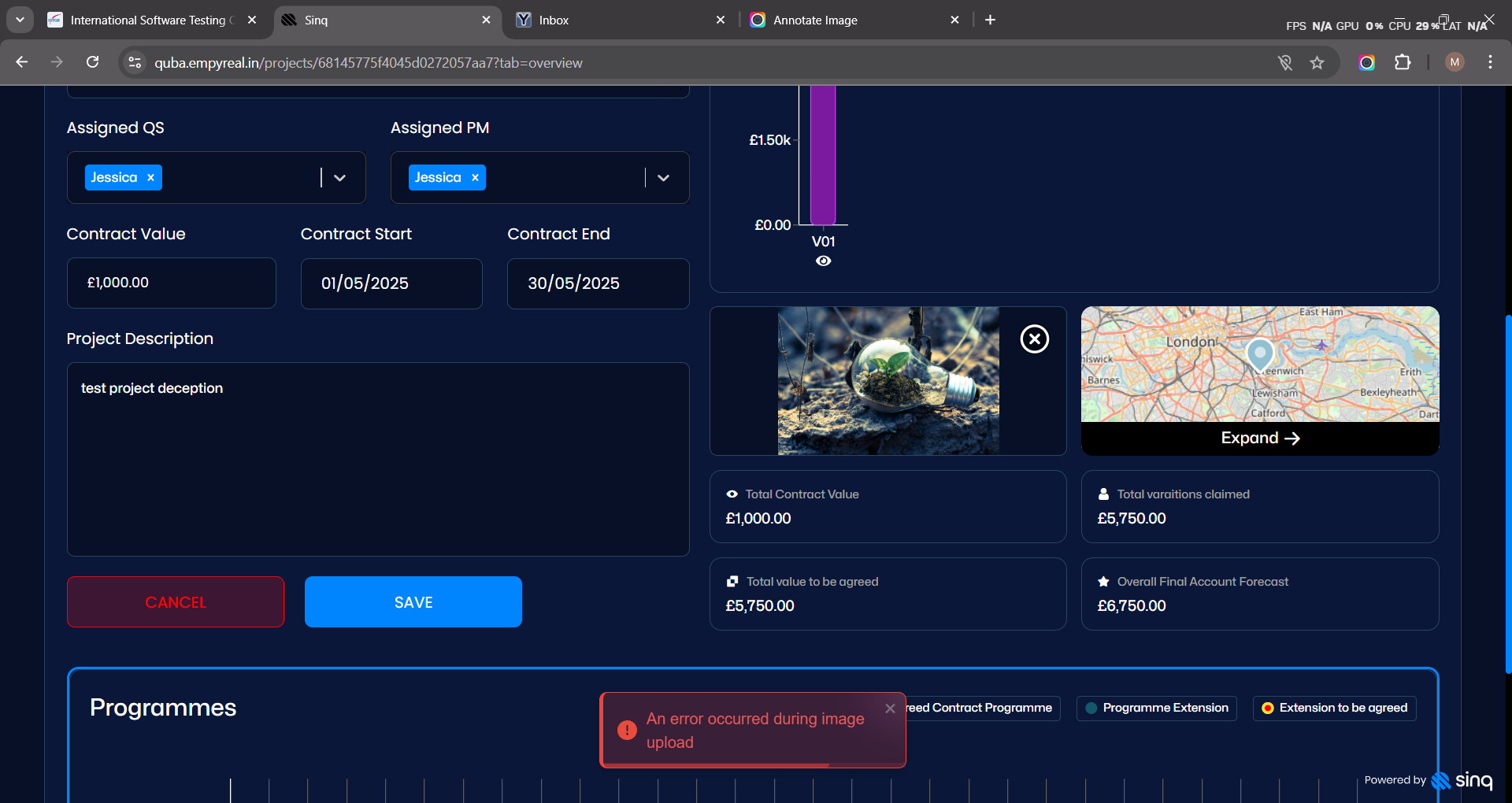Reload the current page
The width and height of the screenshot is (1512, 803).
93,62
